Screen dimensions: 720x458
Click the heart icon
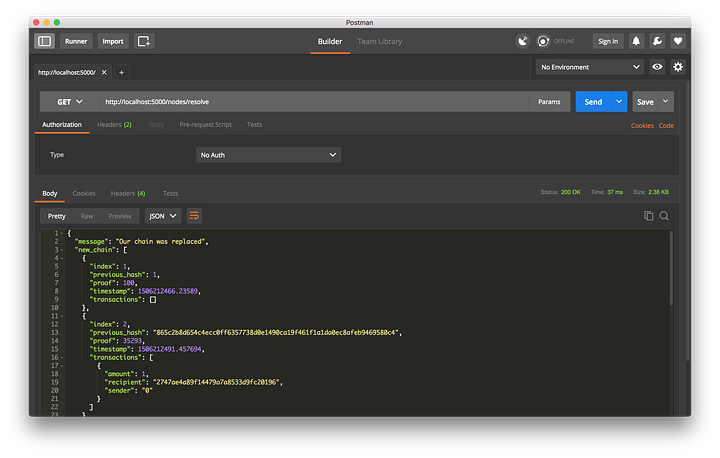[678, 41]
